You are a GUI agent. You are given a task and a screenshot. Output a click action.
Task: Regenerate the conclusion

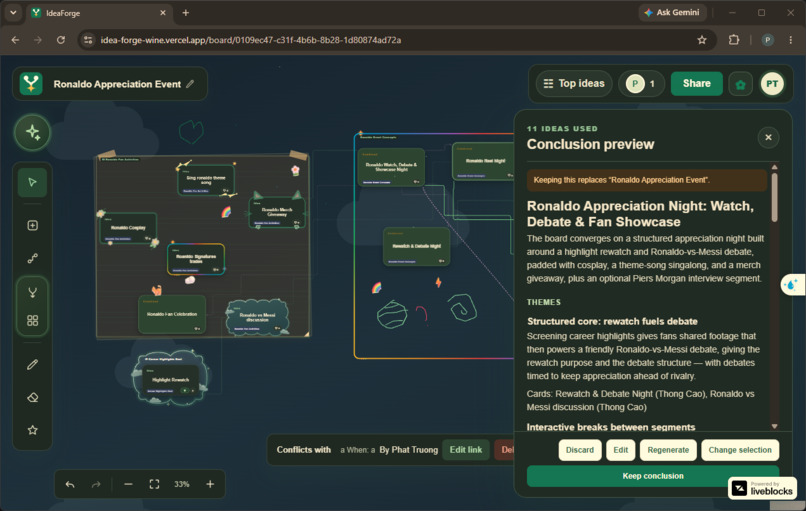click(668, 450)
